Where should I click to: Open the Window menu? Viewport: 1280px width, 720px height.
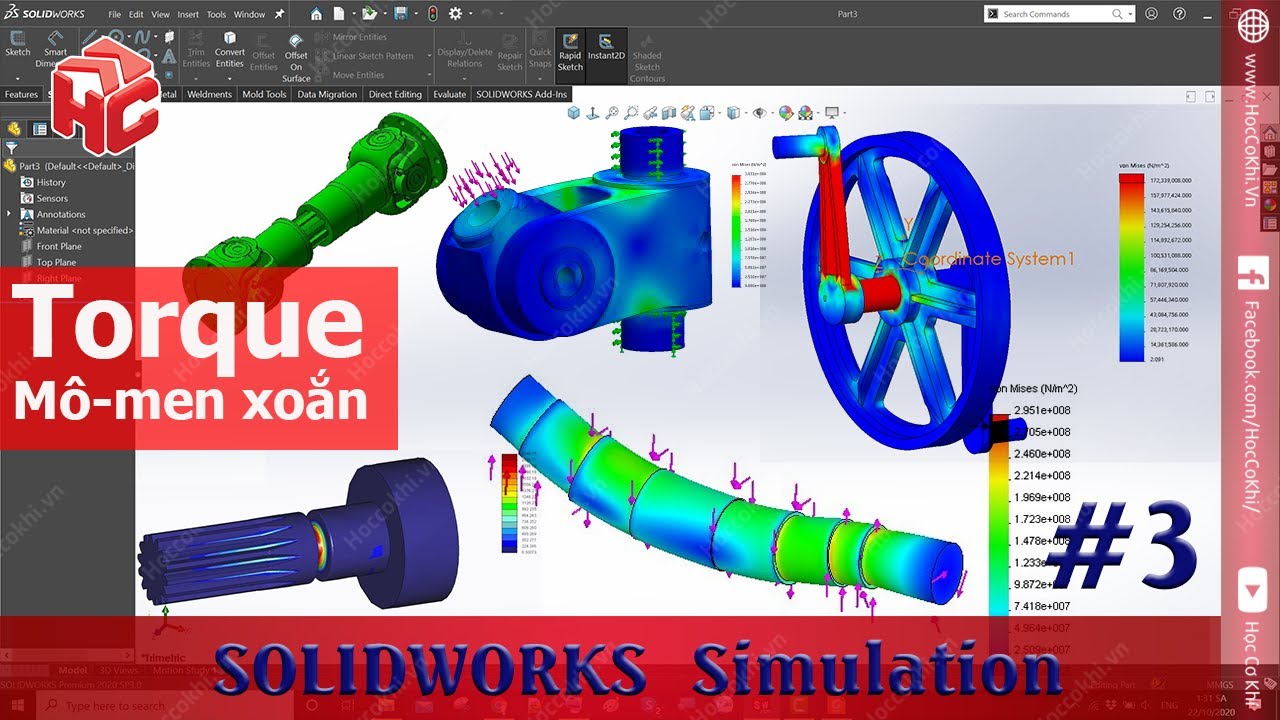point(249,15)
